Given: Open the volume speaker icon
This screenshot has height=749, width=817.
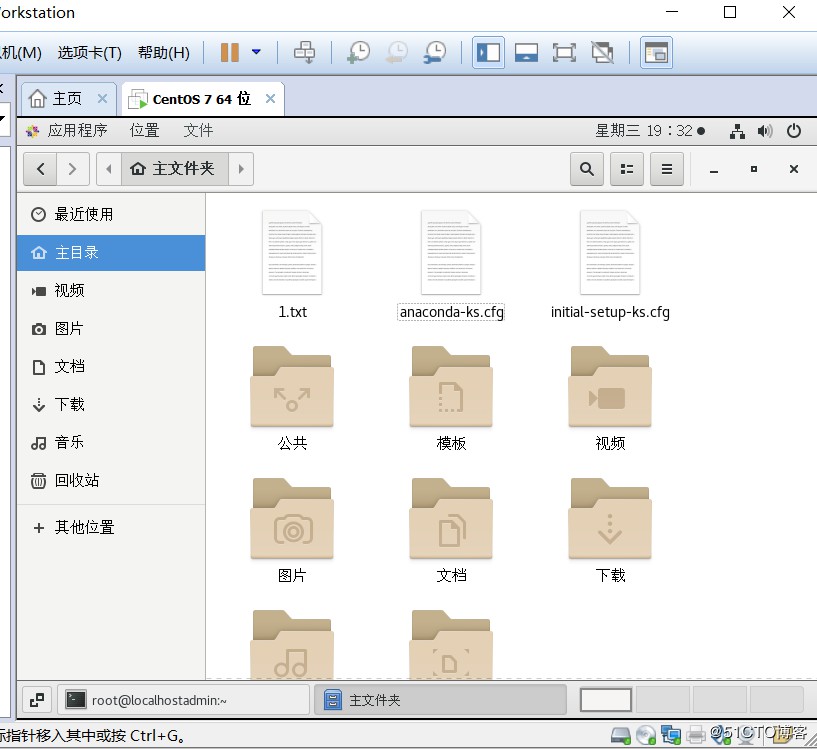Looking at the screenshot, I should 765,131.
